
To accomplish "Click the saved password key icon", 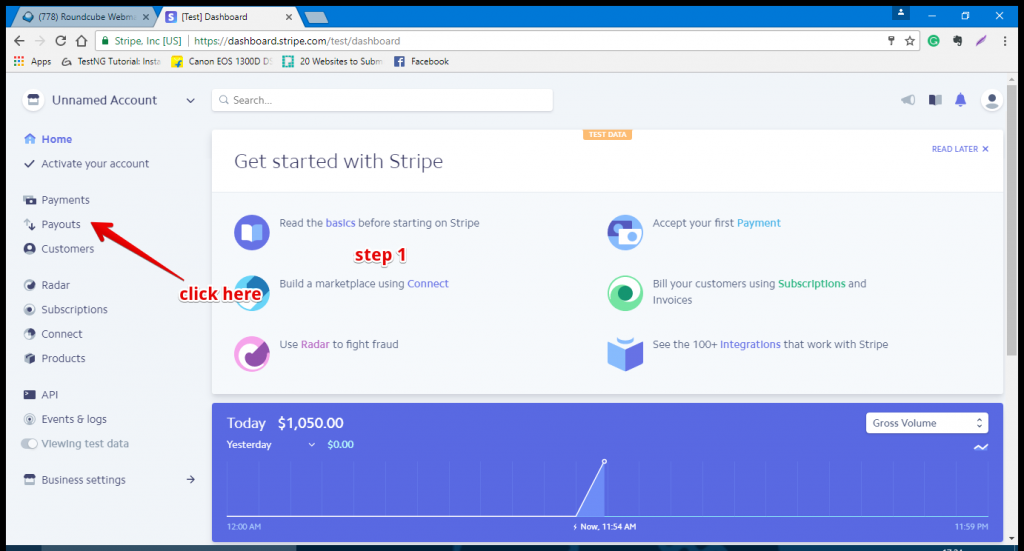I will 891,41.
